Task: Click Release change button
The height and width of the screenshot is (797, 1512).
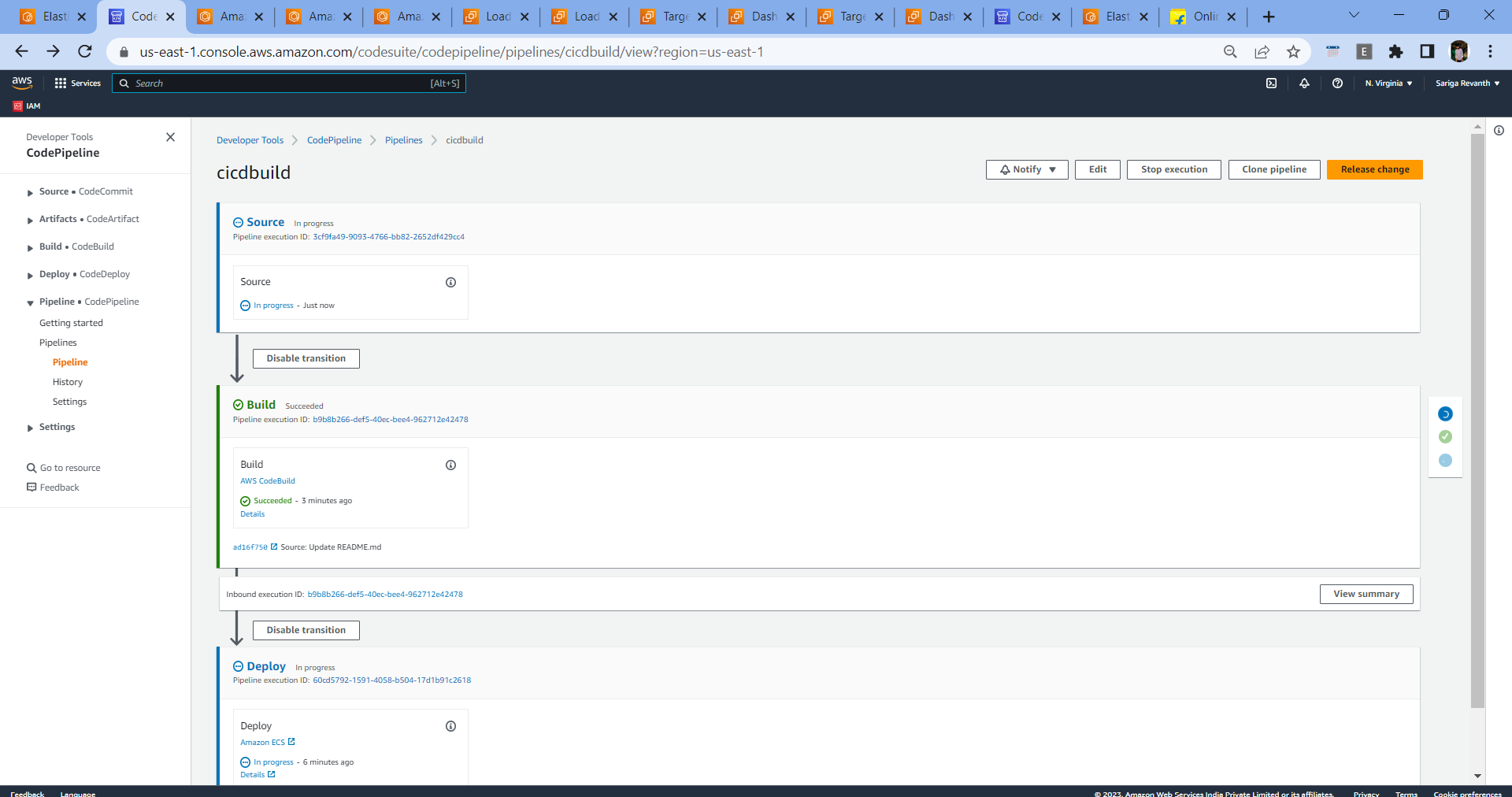Action: coord(1375,169)
